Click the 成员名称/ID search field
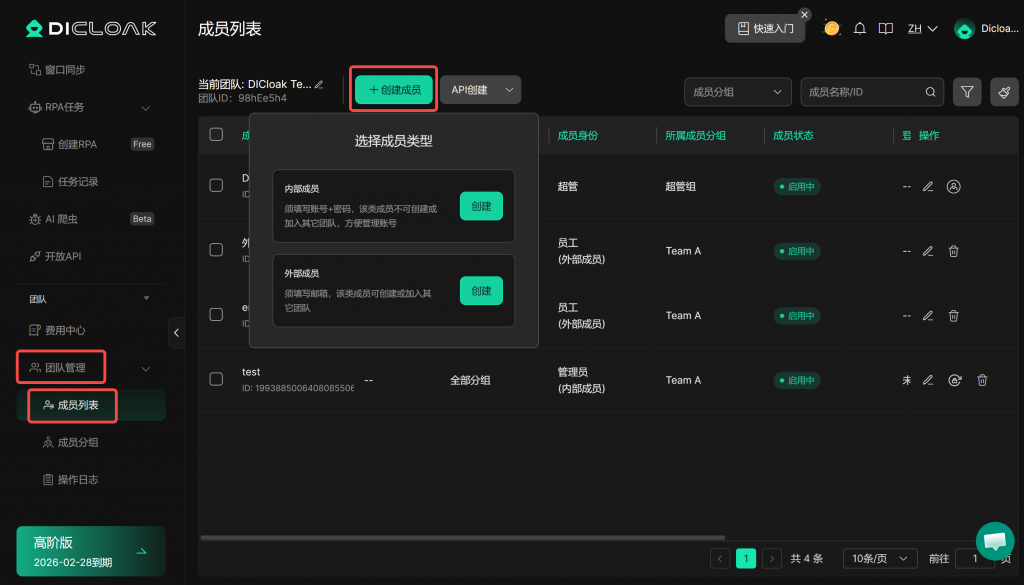Image resolution: width=1024 pixels, height=585 pixels. (864, 92)
